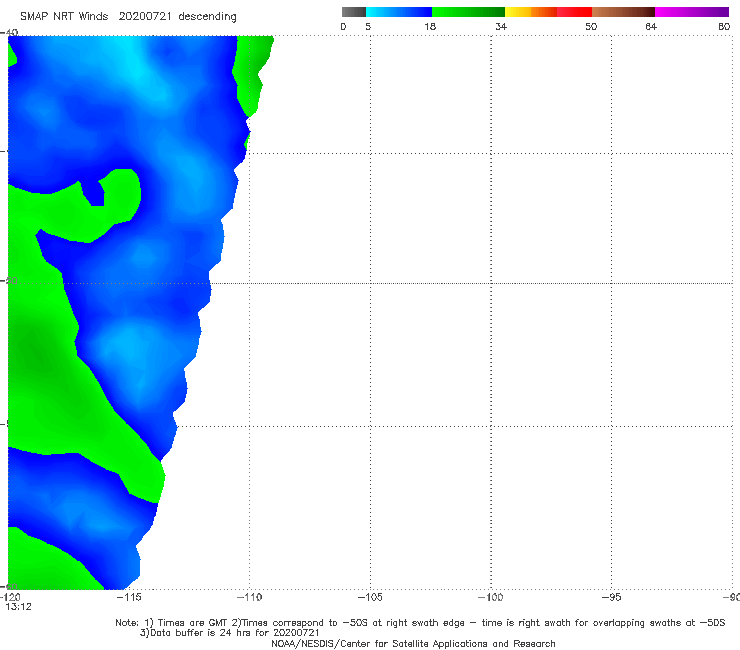
Task: Click the color bar label "80"
Action: click(724, 27)
